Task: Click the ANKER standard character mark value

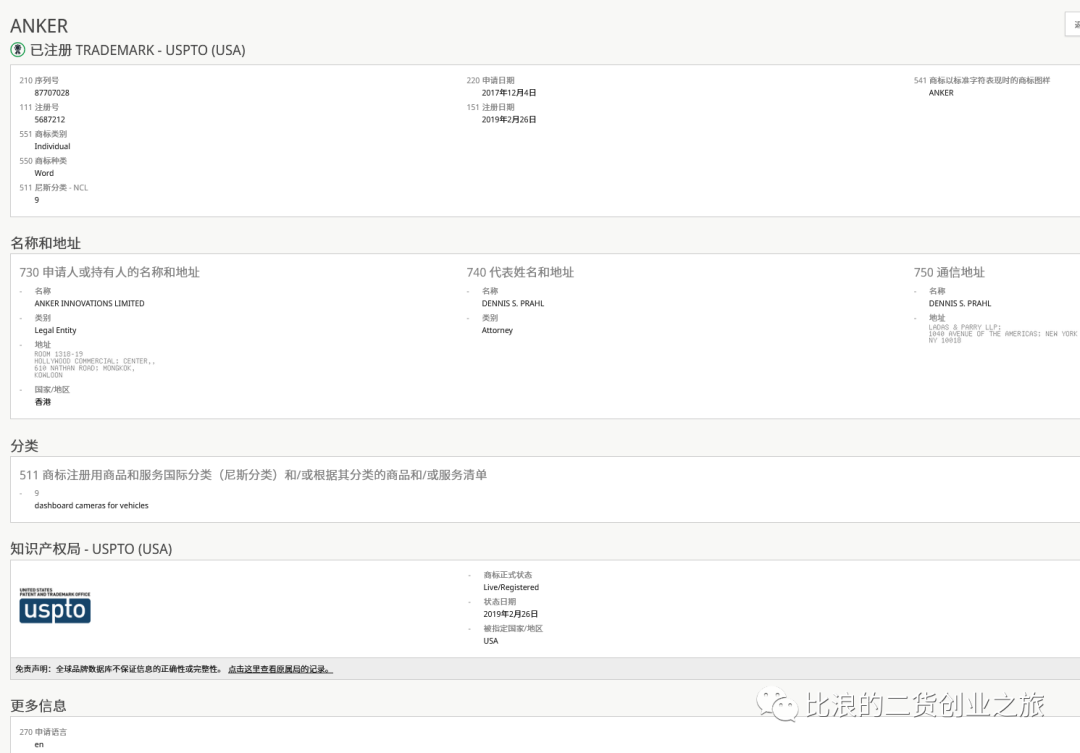Action: coord(941,93)
